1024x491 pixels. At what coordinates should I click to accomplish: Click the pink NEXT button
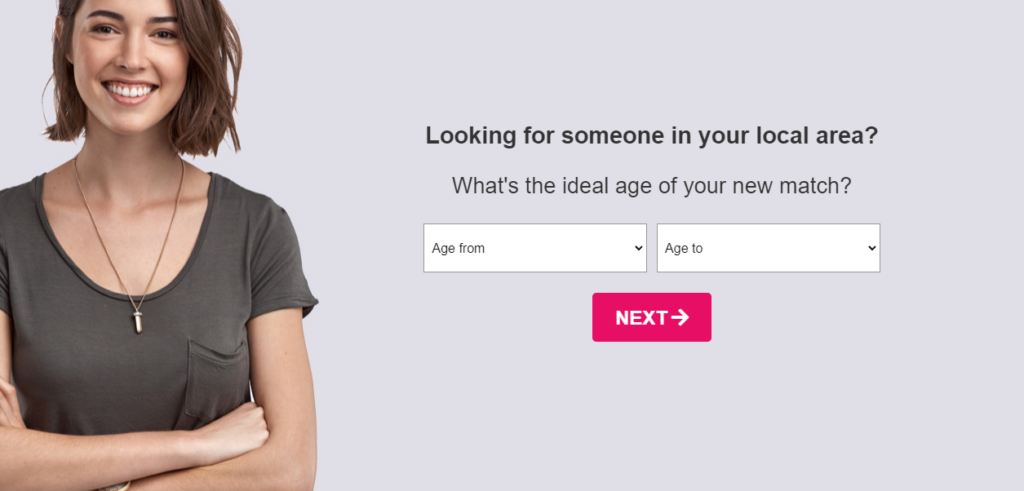[651, 317]
